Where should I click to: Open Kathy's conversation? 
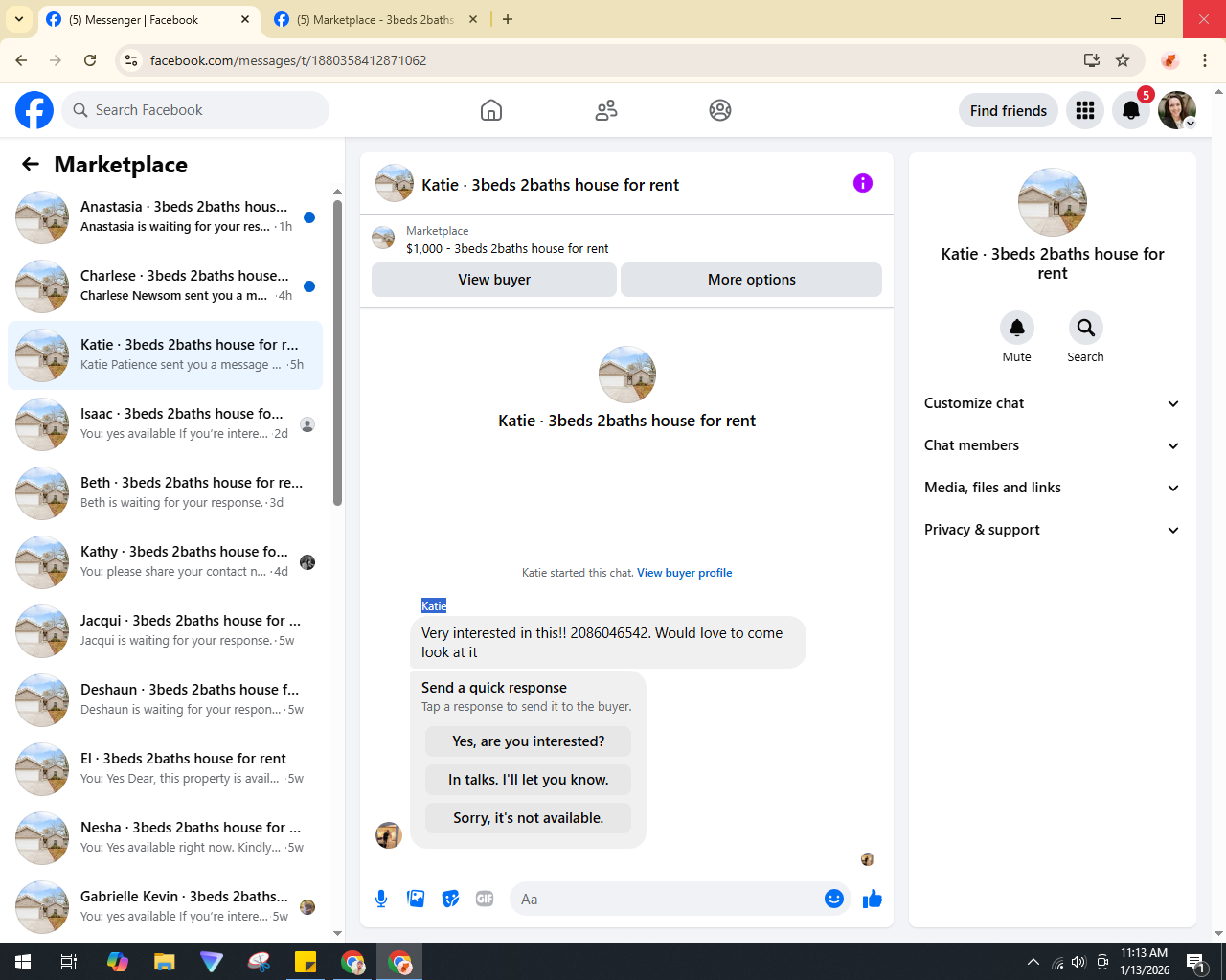[x=165, y=562]
